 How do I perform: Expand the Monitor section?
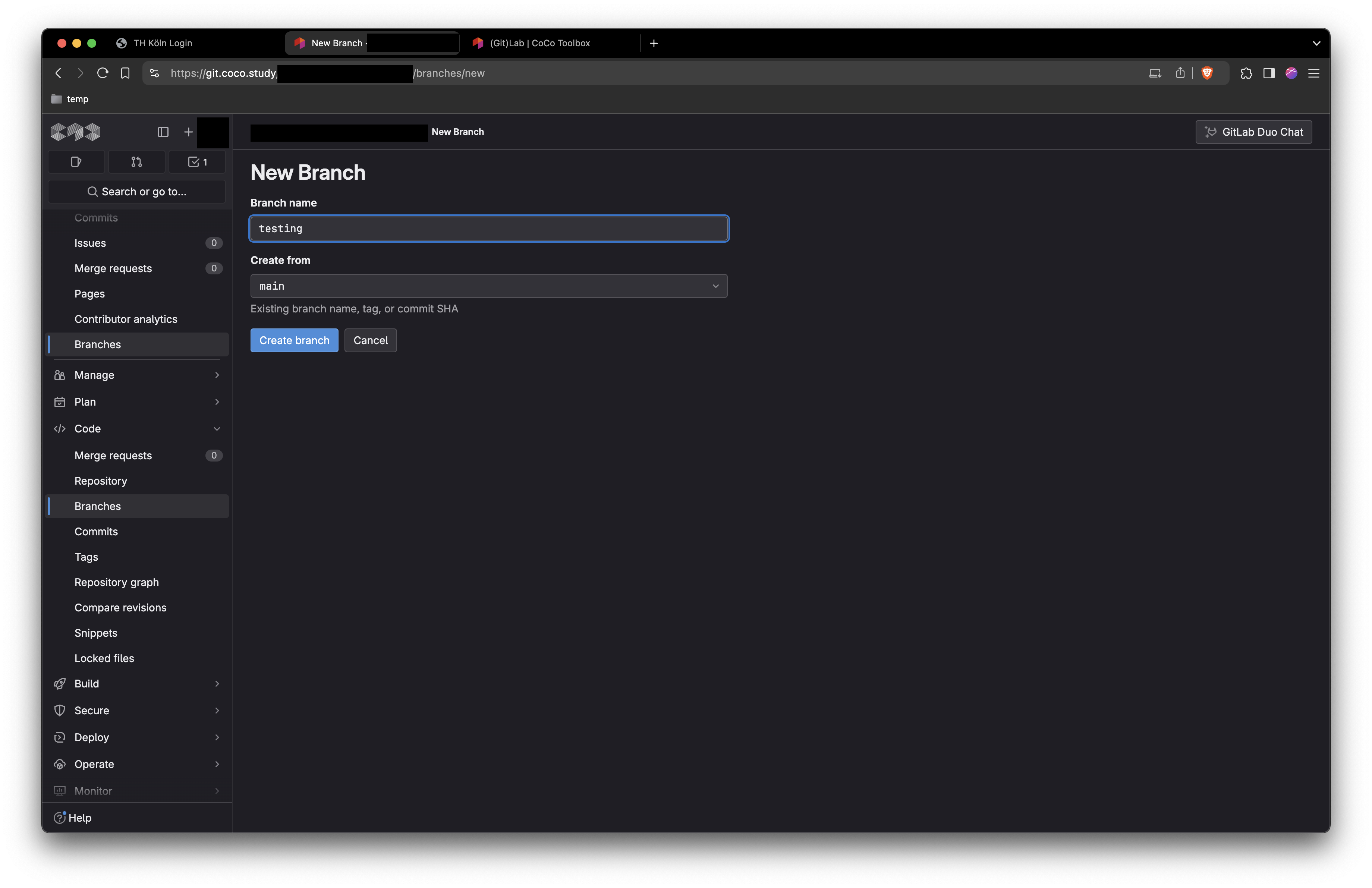coord(136,791)
